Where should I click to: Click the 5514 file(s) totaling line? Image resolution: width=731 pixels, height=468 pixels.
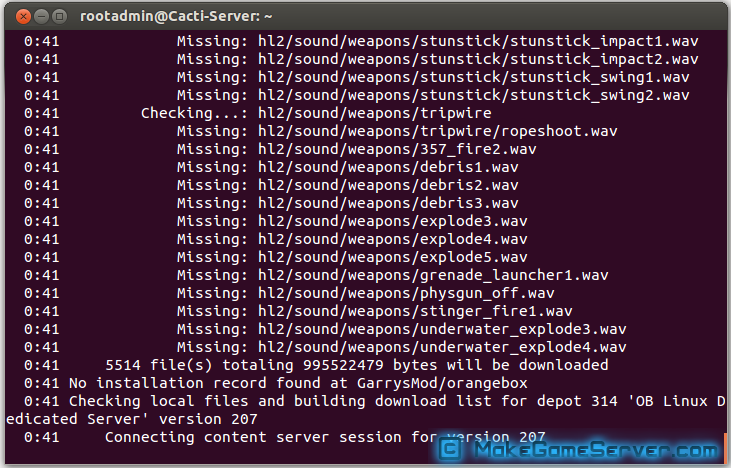click(x=316, y=365)
